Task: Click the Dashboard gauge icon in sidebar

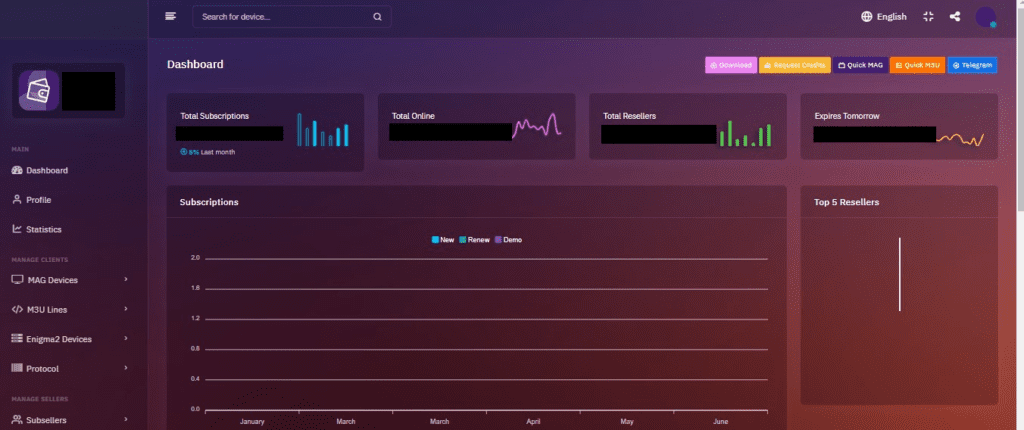Action: click(17, 170)
